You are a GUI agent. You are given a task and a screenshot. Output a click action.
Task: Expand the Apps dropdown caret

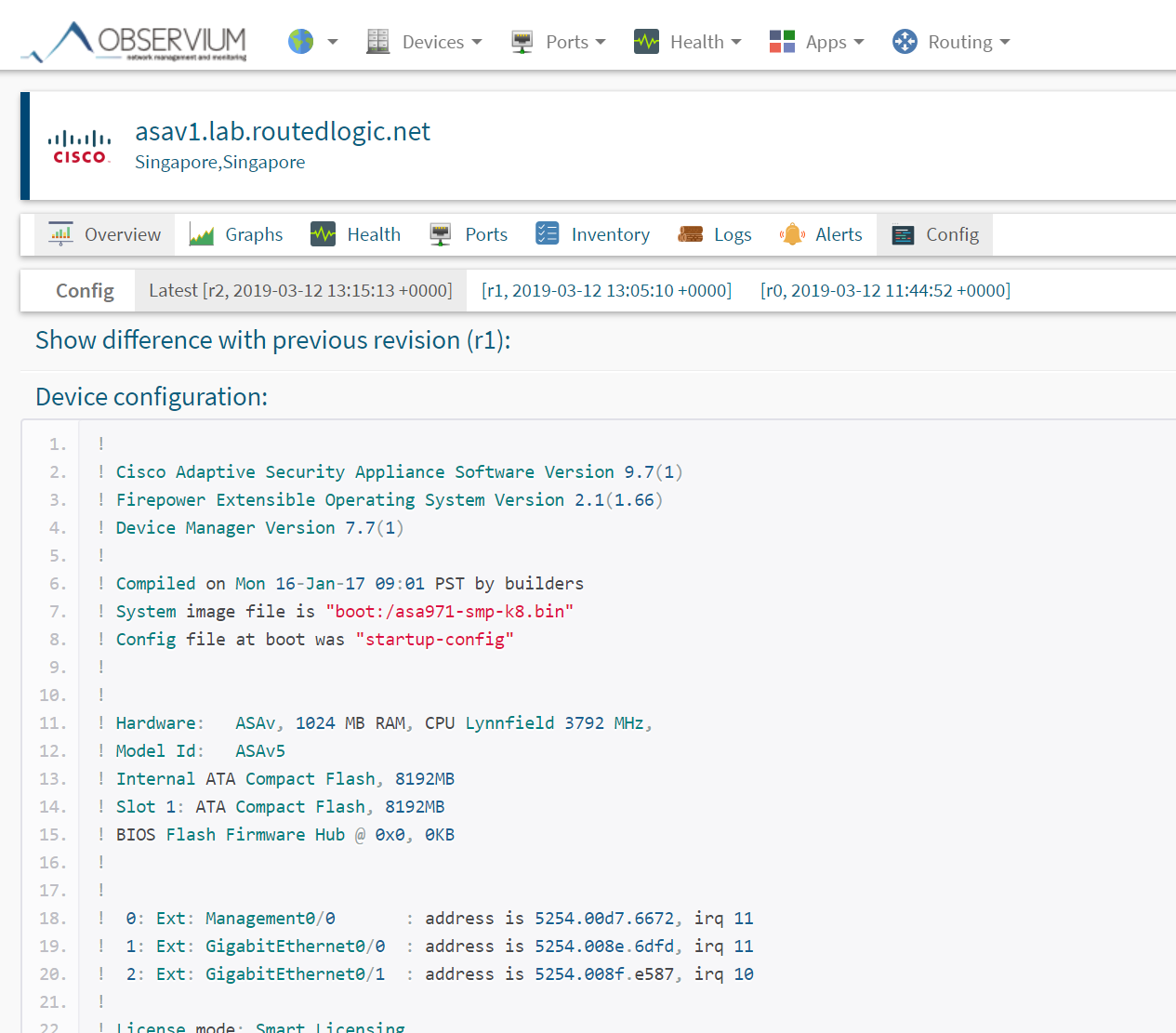pos(859,42)
